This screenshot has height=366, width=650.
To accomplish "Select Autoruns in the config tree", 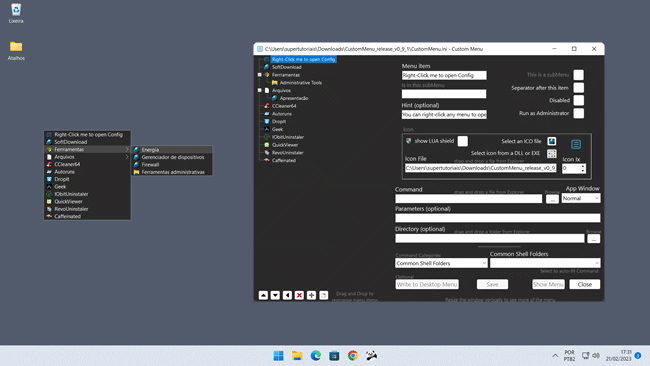I will click(281, 114).
